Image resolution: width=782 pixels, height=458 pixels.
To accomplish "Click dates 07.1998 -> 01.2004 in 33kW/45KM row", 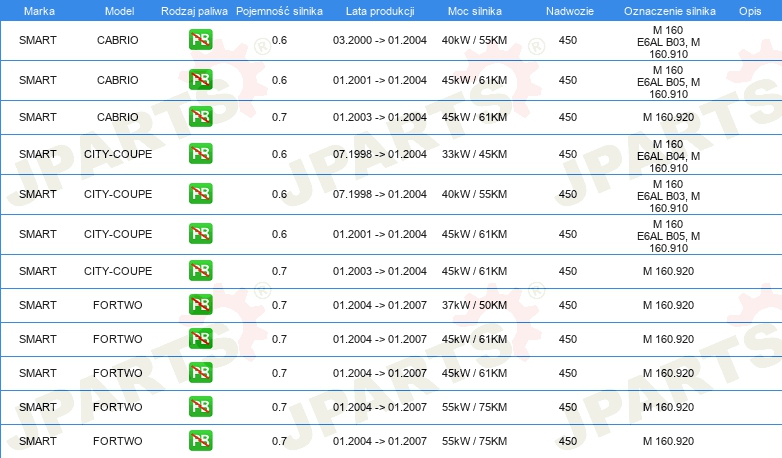I will (380, 154).
